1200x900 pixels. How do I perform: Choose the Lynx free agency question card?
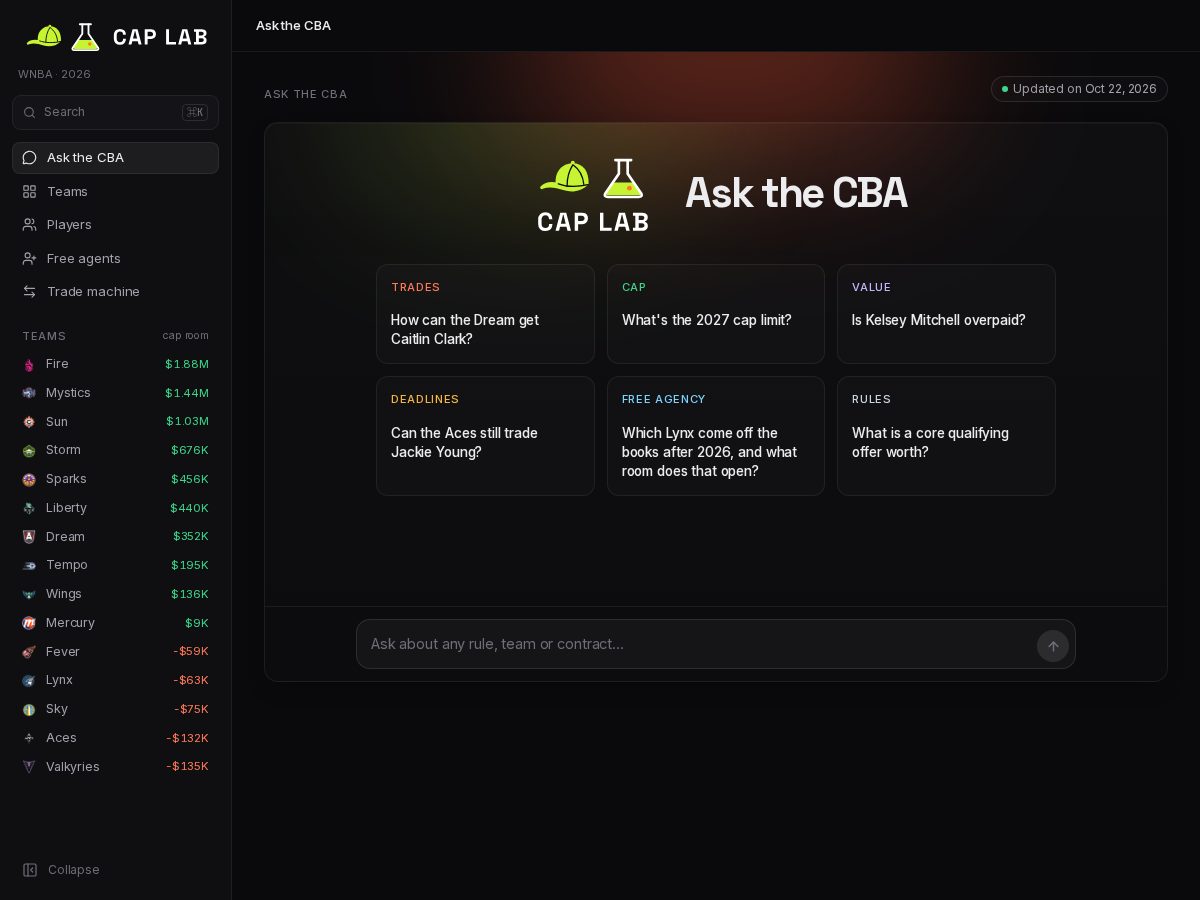(x=716, y=436)
